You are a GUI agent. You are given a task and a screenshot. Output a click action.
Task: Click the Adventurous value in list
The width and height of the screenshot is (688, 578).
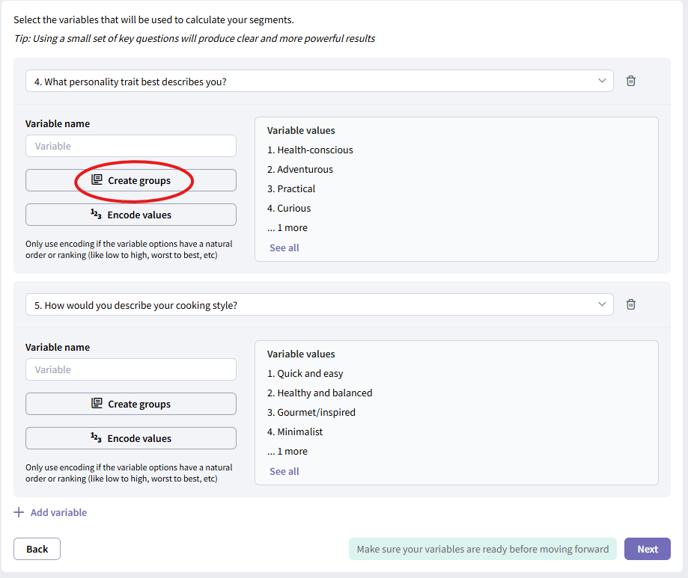305,170
